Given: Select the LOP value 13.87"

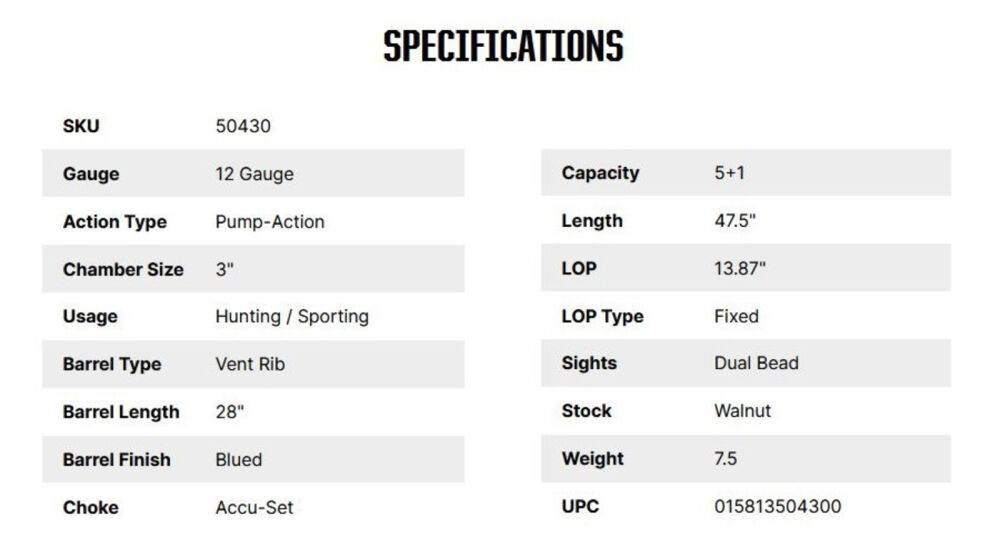Looking at the screenshot, I should [x=740, y=269].
